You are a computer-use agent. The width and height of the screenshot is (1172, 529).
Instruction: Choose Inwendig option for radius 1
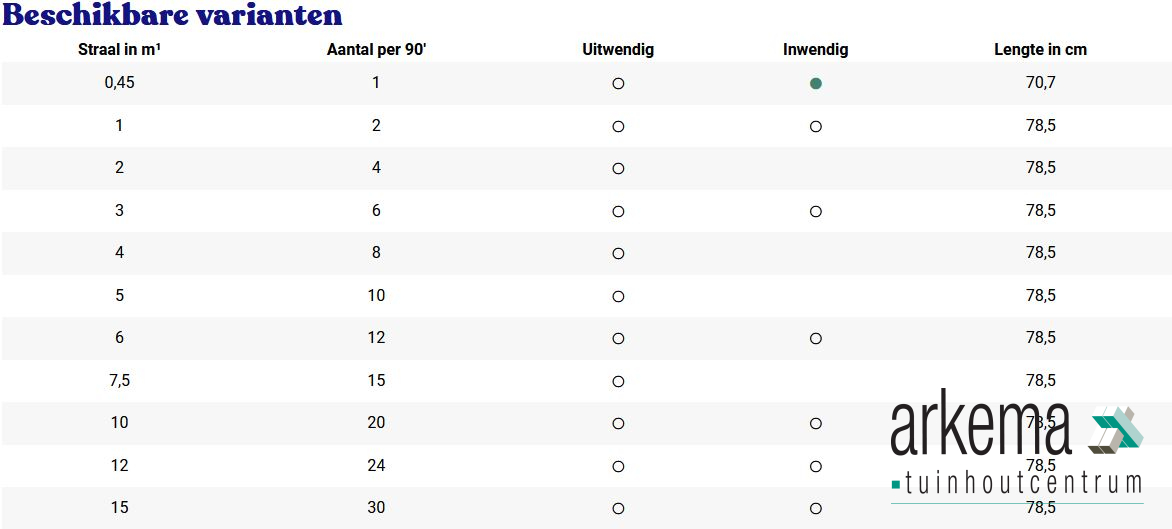(815, 127)
